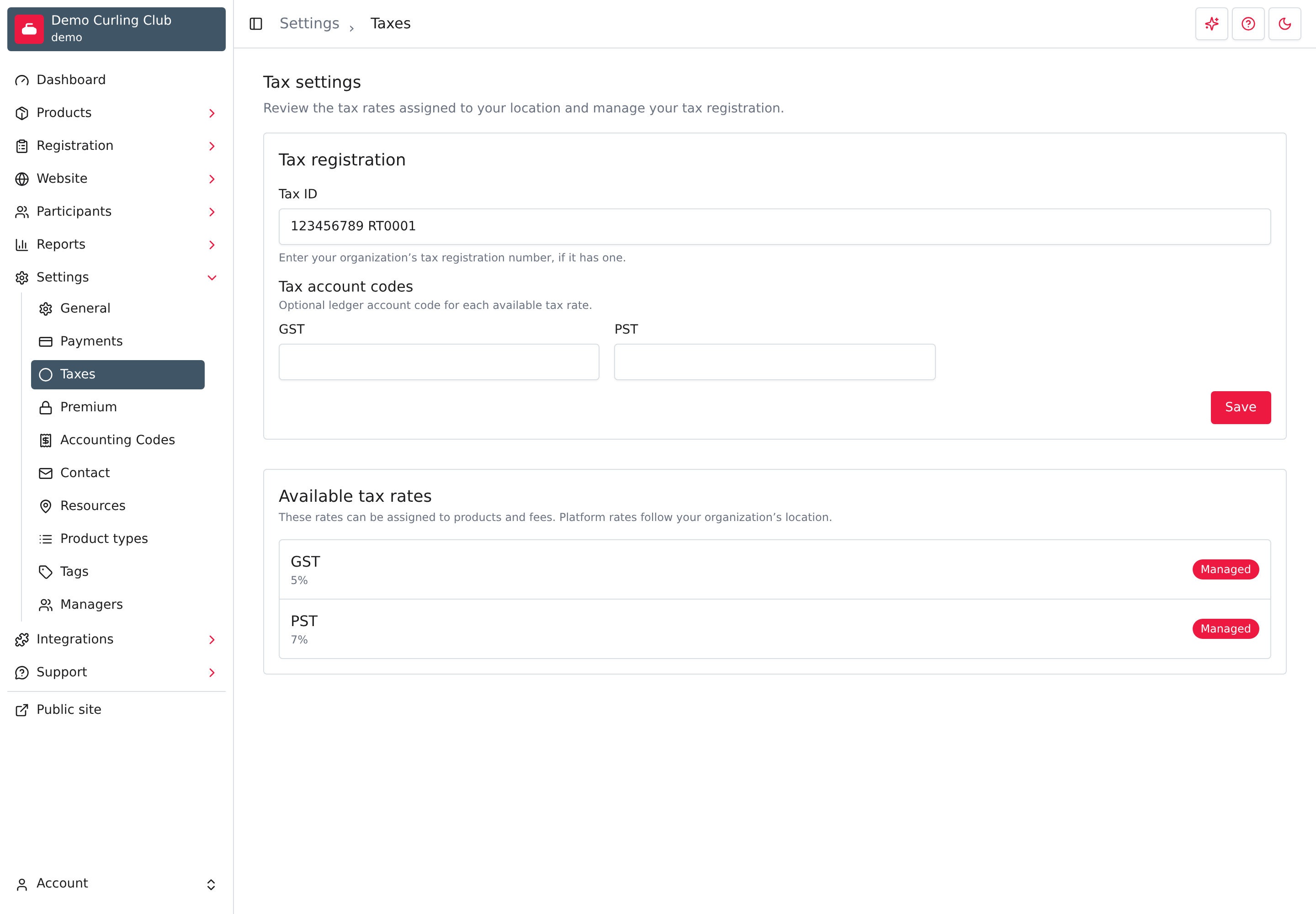This screenshot has width=1316, height=914.
Task: Click the Resources map pin icon
Action: click(46, 506)
